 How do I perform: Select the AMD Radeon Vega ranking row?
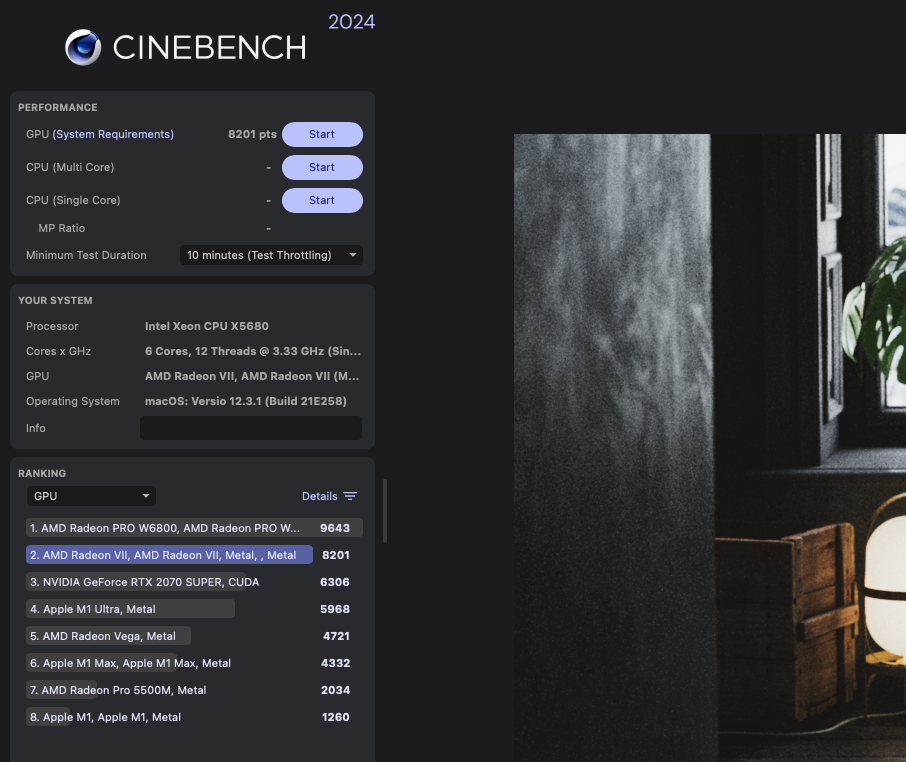coord(194,636)
